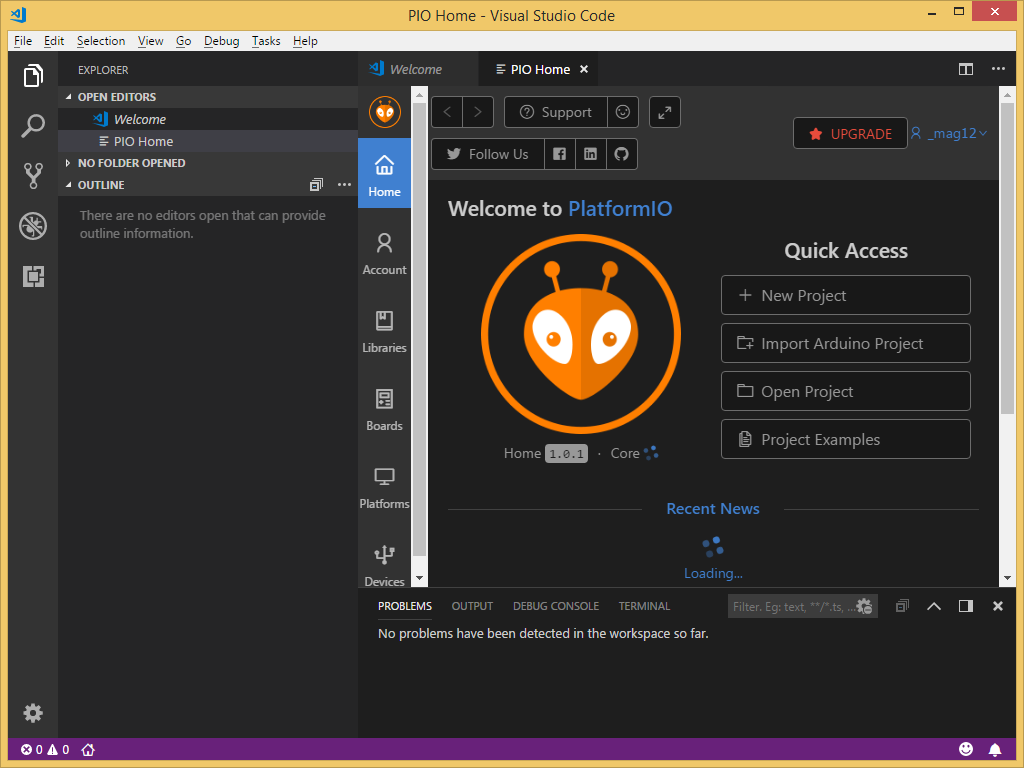1024x768 pixels.
Task: Open the Debug menu
Action: pos(221,41)
